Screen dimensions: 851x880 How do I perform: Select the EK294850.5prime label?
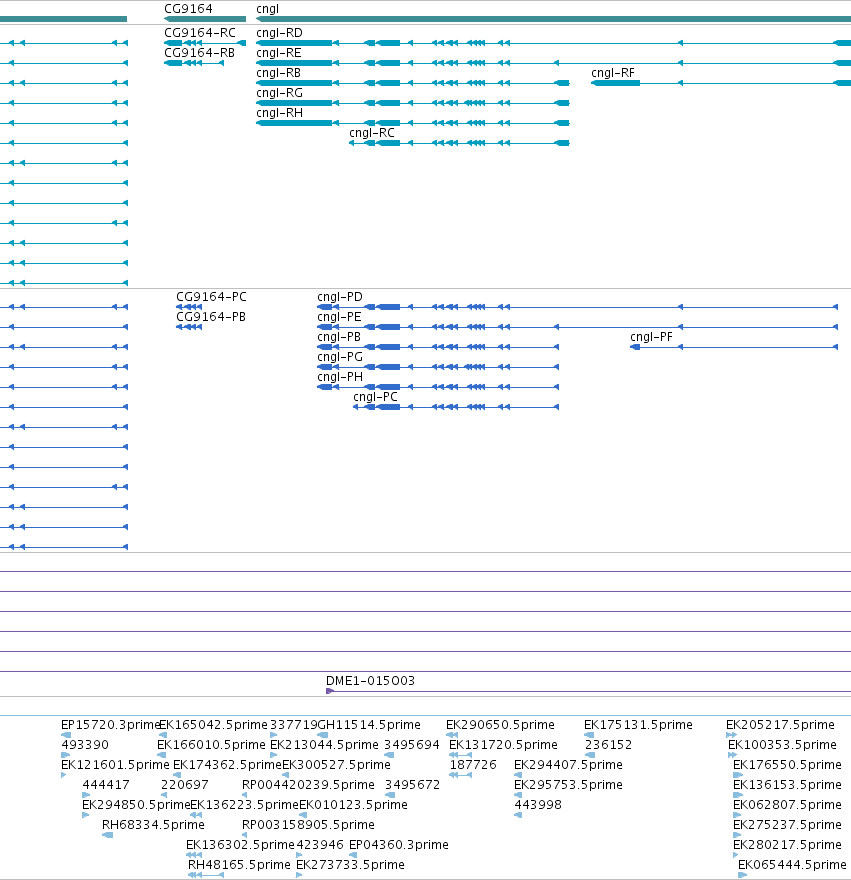[x=136, y=805]
